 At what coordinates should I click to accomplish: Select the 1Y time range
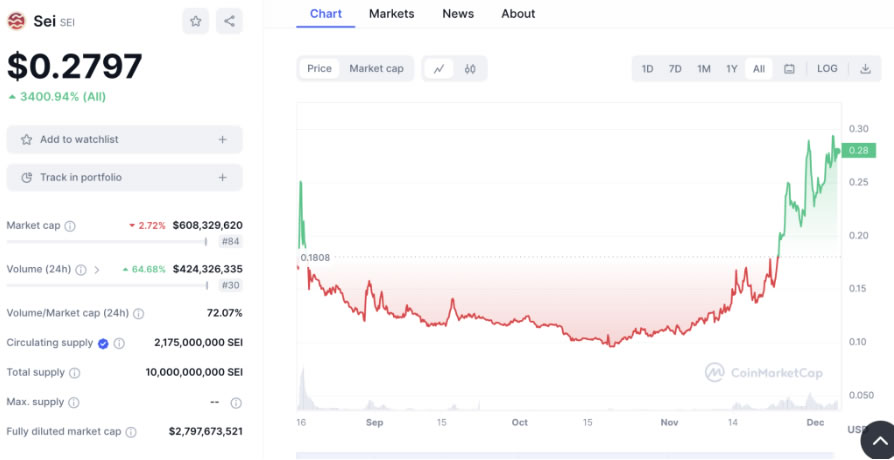tap(732, 69)
